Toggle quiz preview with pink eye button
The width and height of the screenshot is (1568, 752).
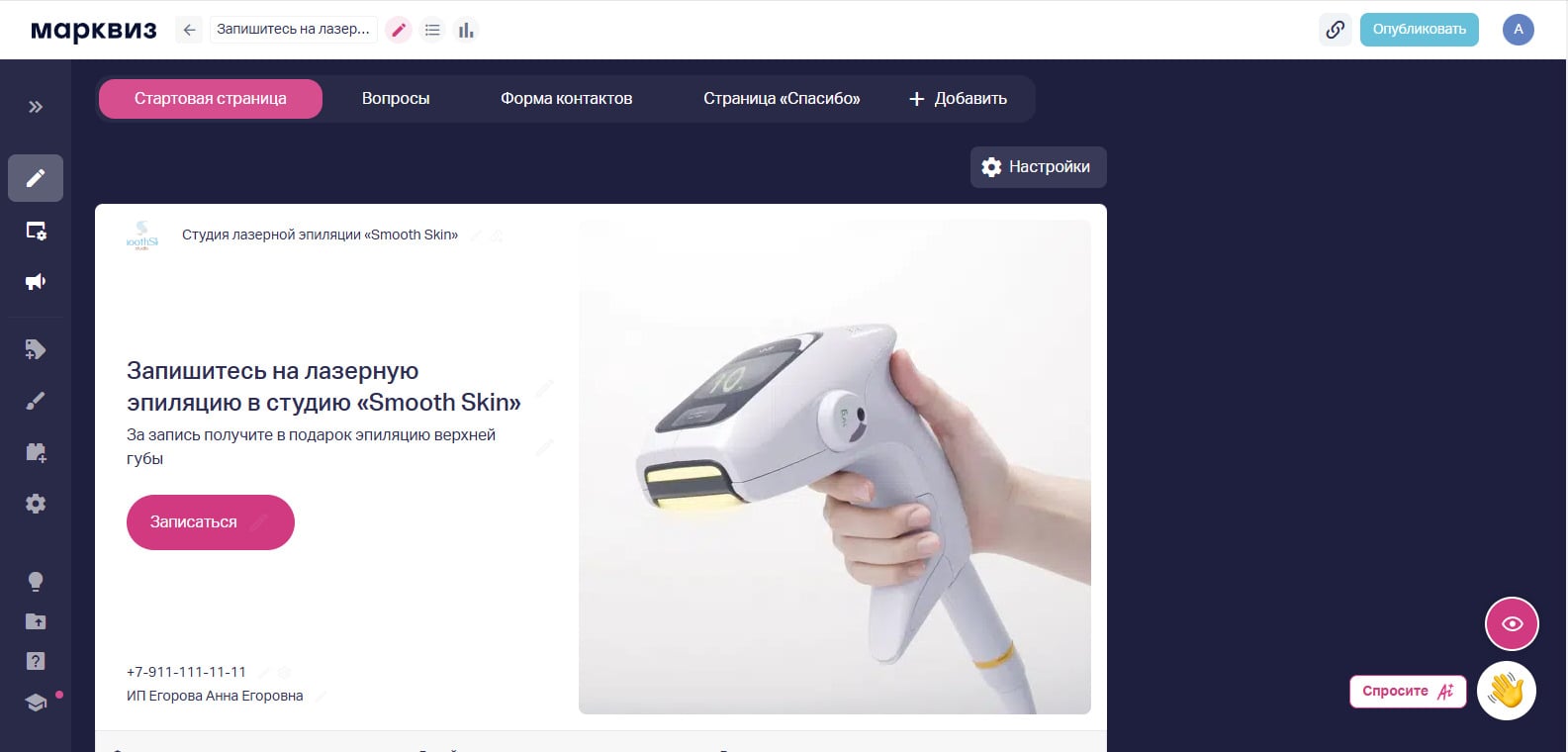point(1512,624)
